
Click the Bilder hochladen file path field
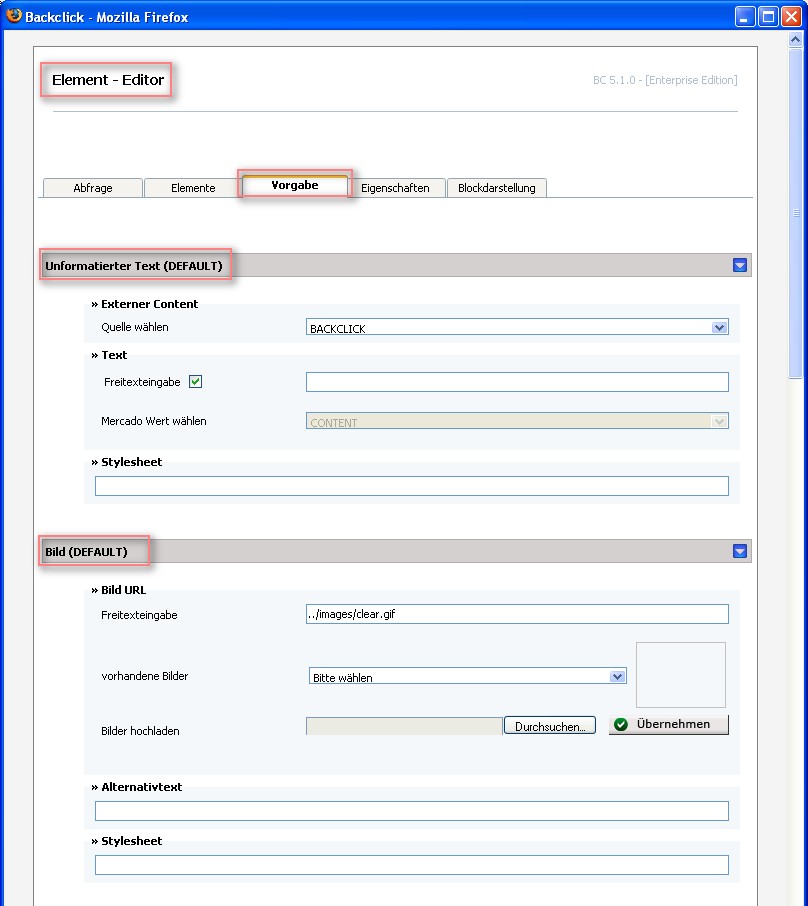pos(404,726)
